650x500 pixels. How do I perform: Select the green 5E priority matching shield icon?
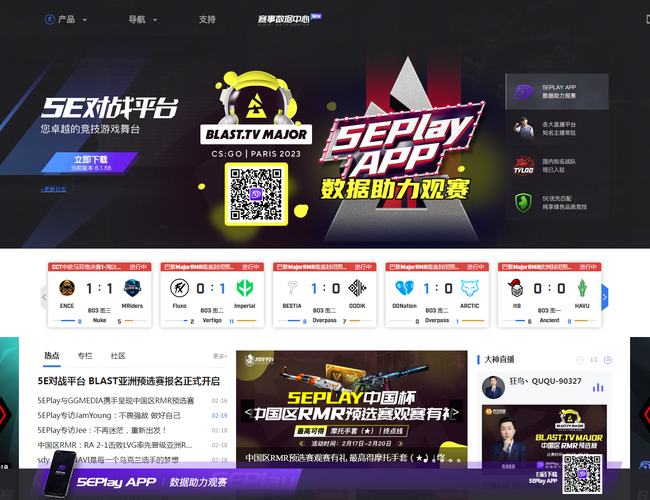click(x=523, y=202)
